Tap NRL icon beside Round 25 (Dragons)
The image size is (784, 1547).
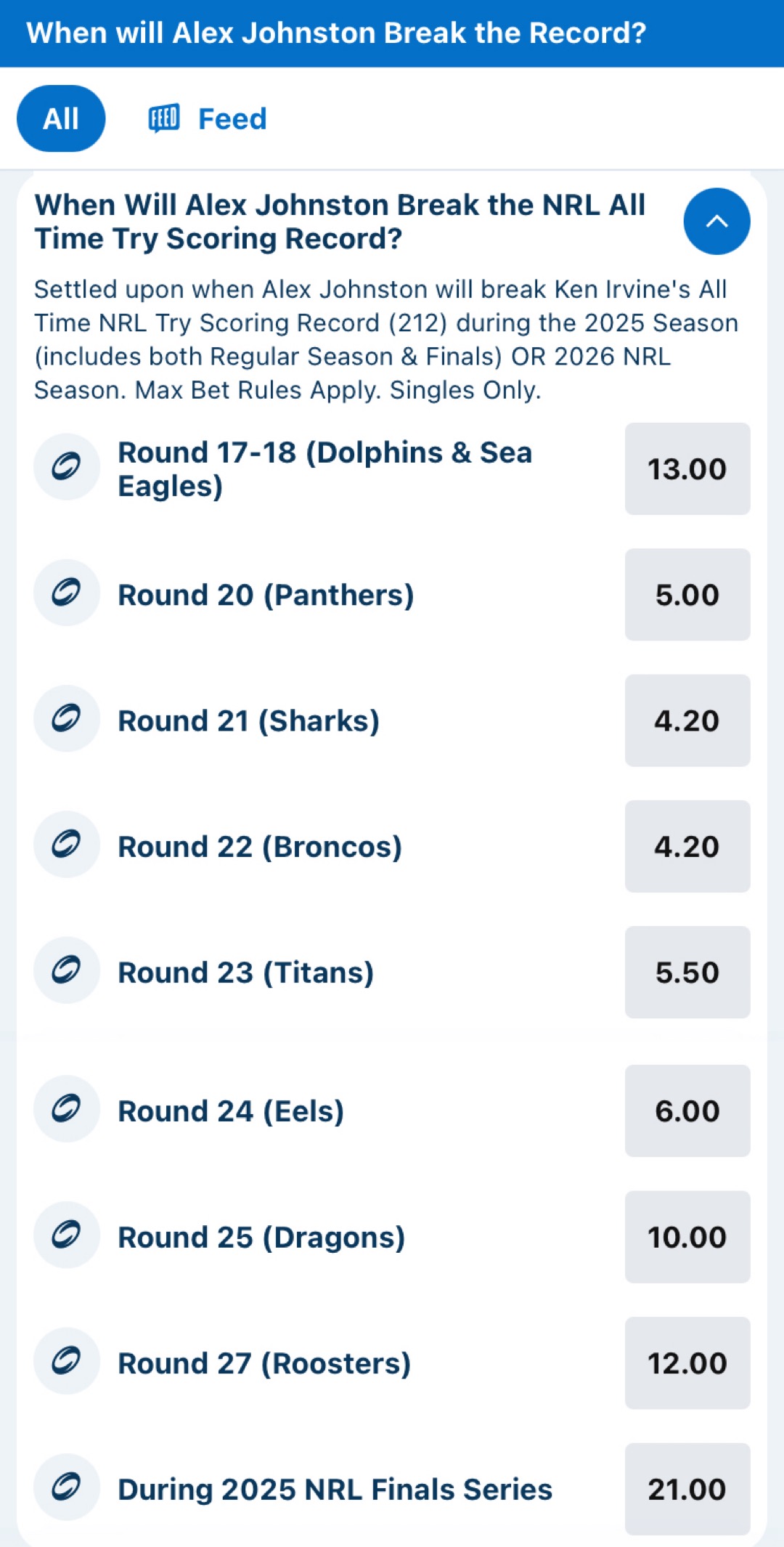pyautogui.click(x=67, y=1235)
